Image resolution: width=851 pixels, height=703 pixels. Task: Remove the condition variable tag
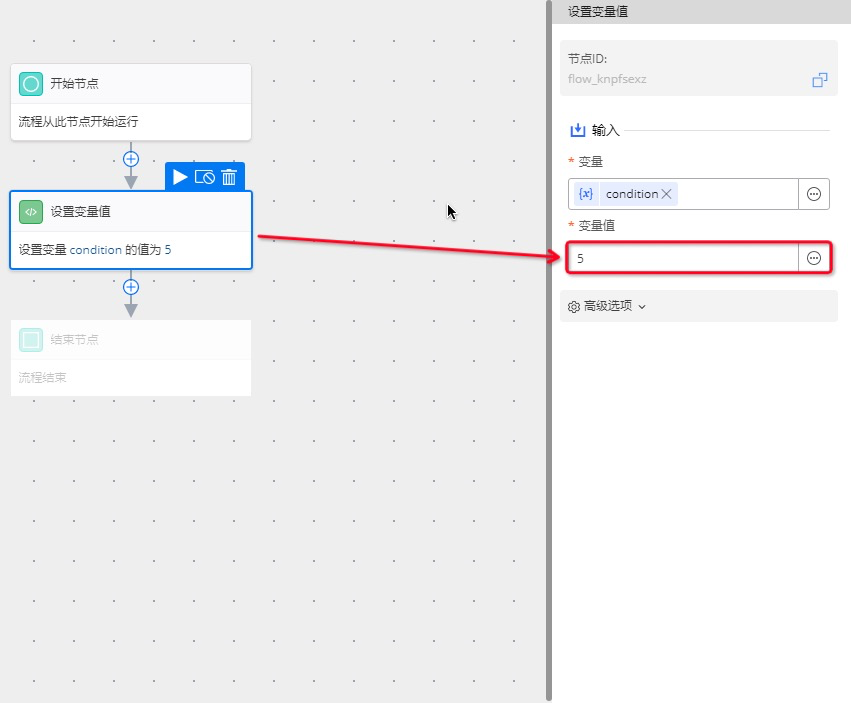click(x=666, y=194)
